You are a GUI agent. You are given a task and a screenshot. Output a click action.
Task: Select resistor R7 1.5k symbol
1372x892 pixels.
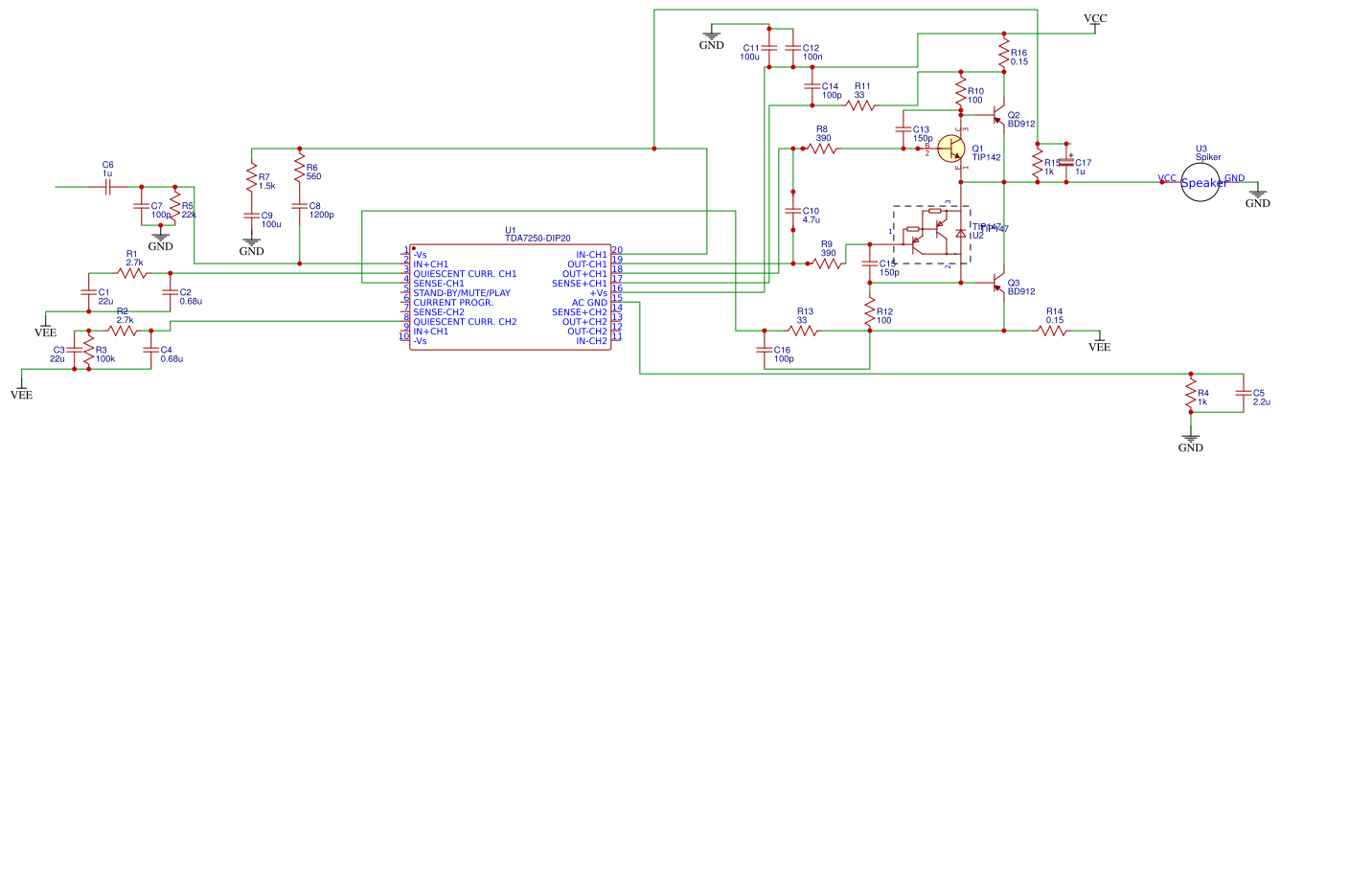tap(252, 177)
